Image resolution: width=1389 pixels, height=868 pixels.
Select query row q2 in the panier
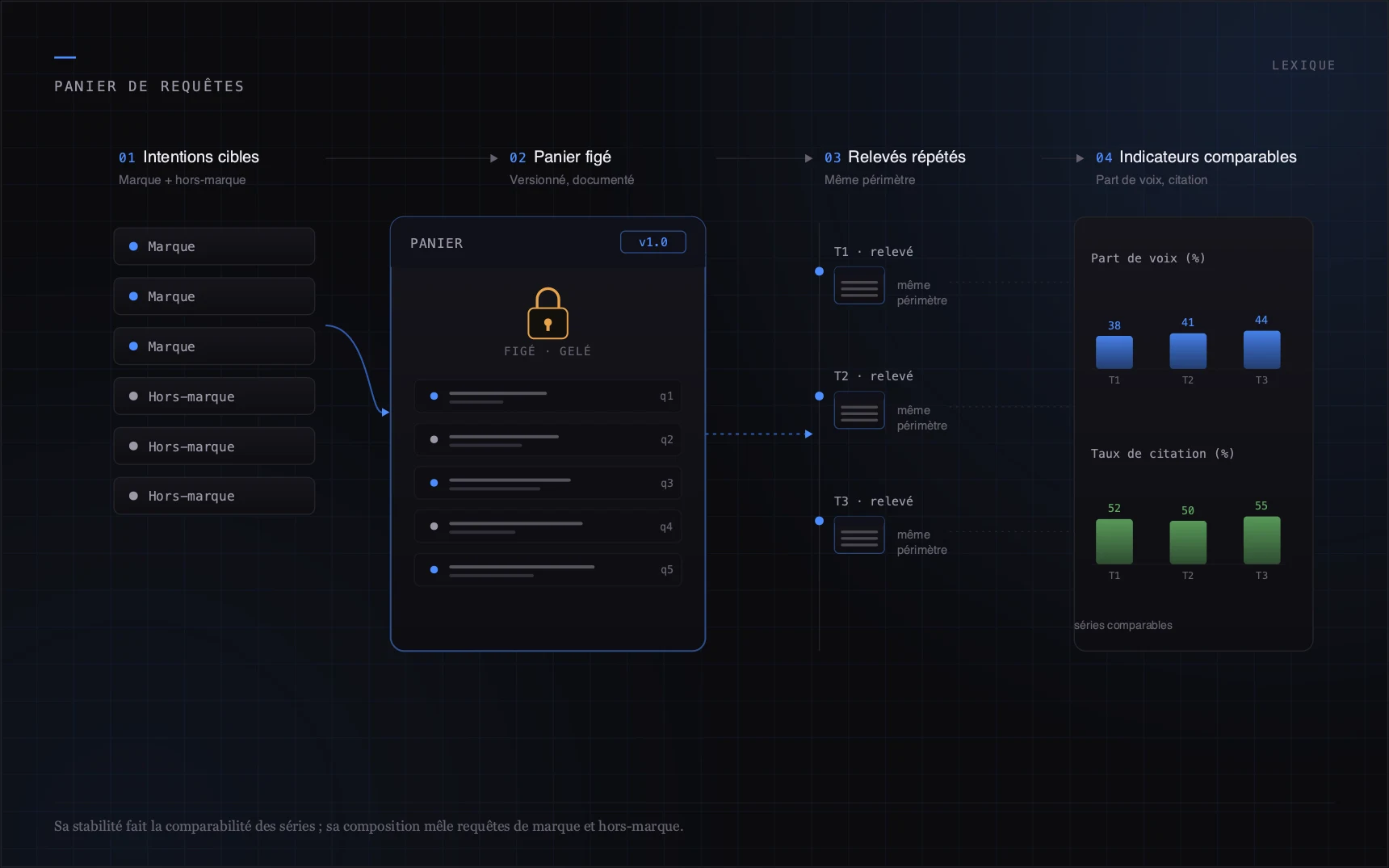pyautogui.click(x=548, y=440)
